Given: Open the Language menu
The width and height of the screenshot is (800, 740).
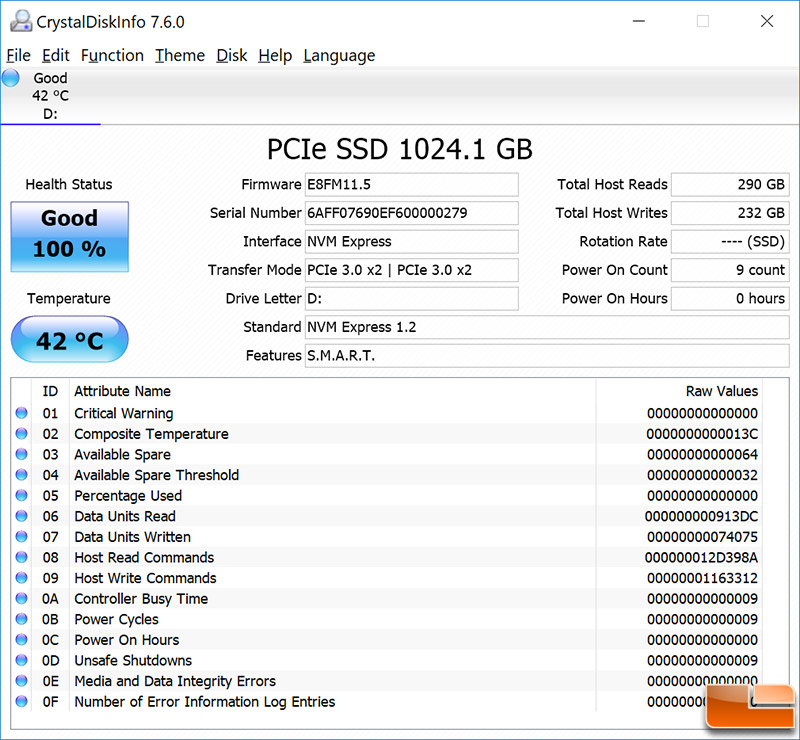Looking at the screenshot, I should [339, 55].
